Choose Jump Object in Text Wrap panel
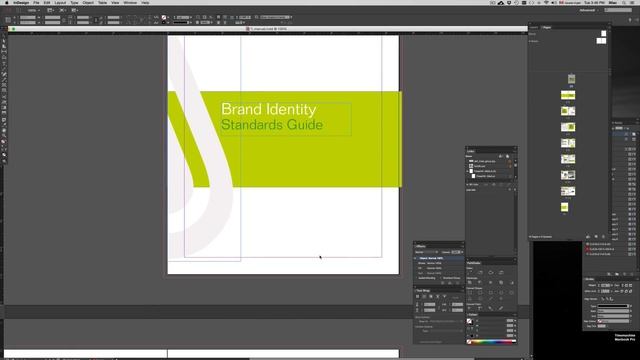Viewport: 640px width, 360px height. 438,296
